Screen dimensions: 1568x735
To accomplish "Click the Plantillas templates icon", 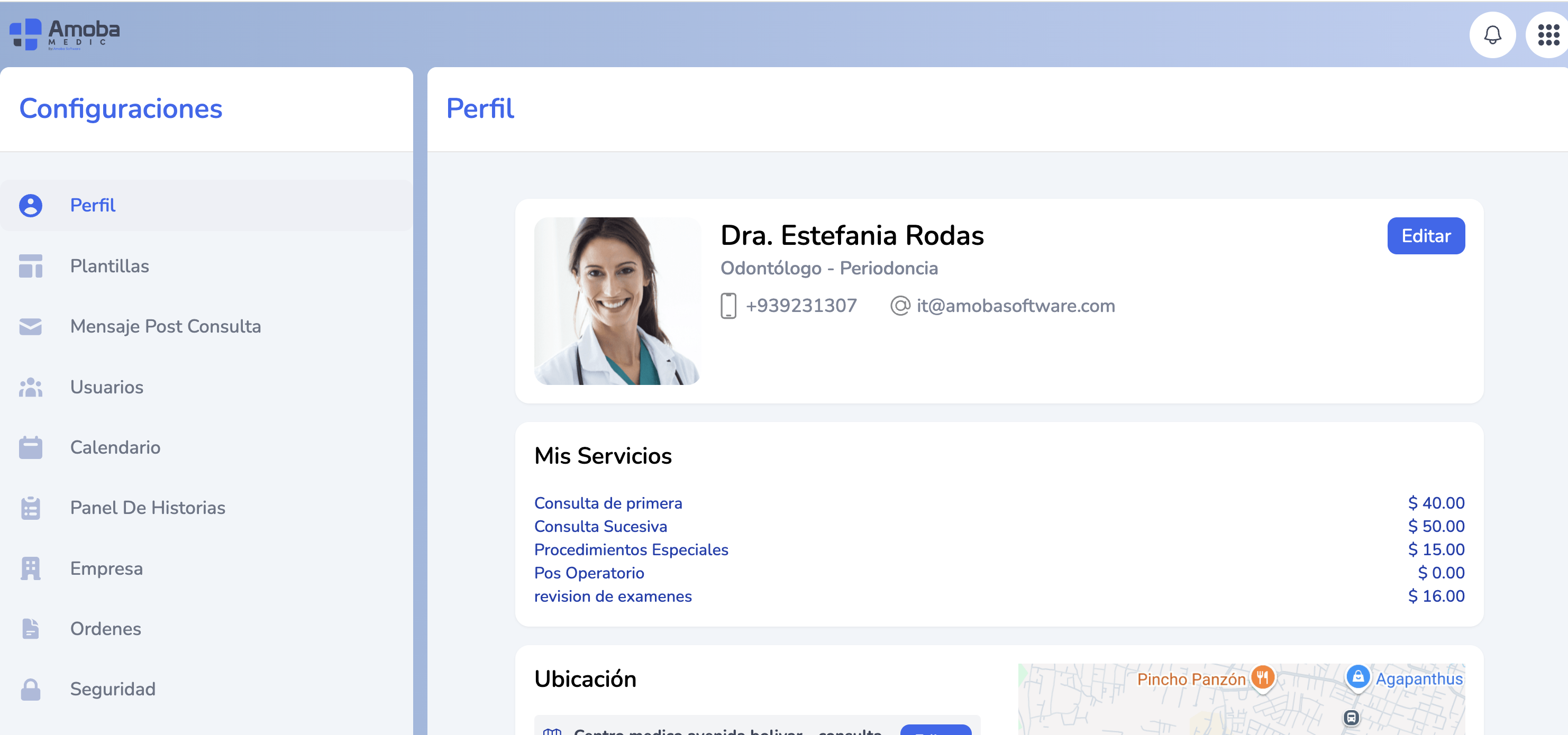I will coord(30,266).
